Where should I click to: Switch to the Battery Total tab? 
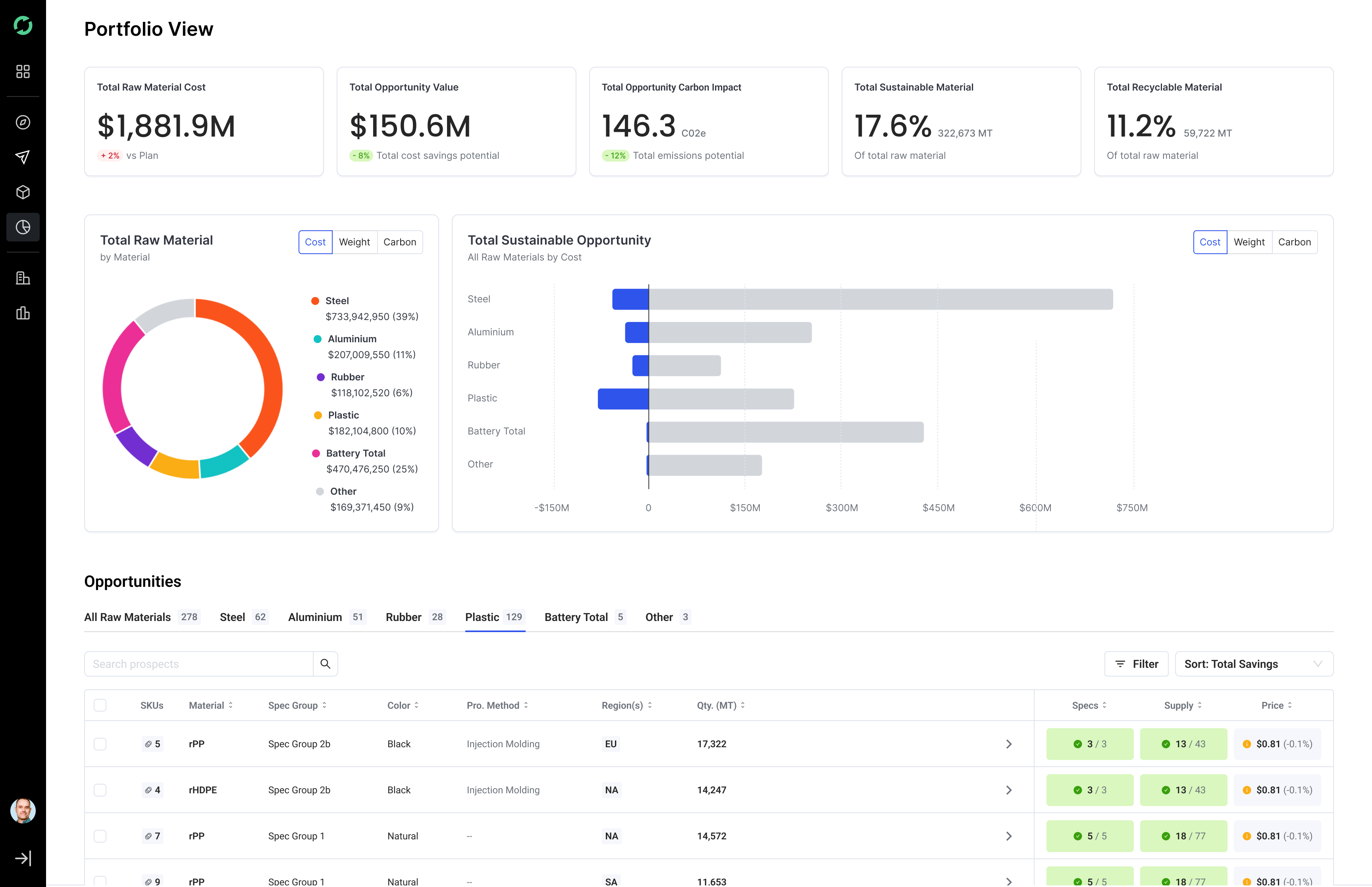coord(585,617)
